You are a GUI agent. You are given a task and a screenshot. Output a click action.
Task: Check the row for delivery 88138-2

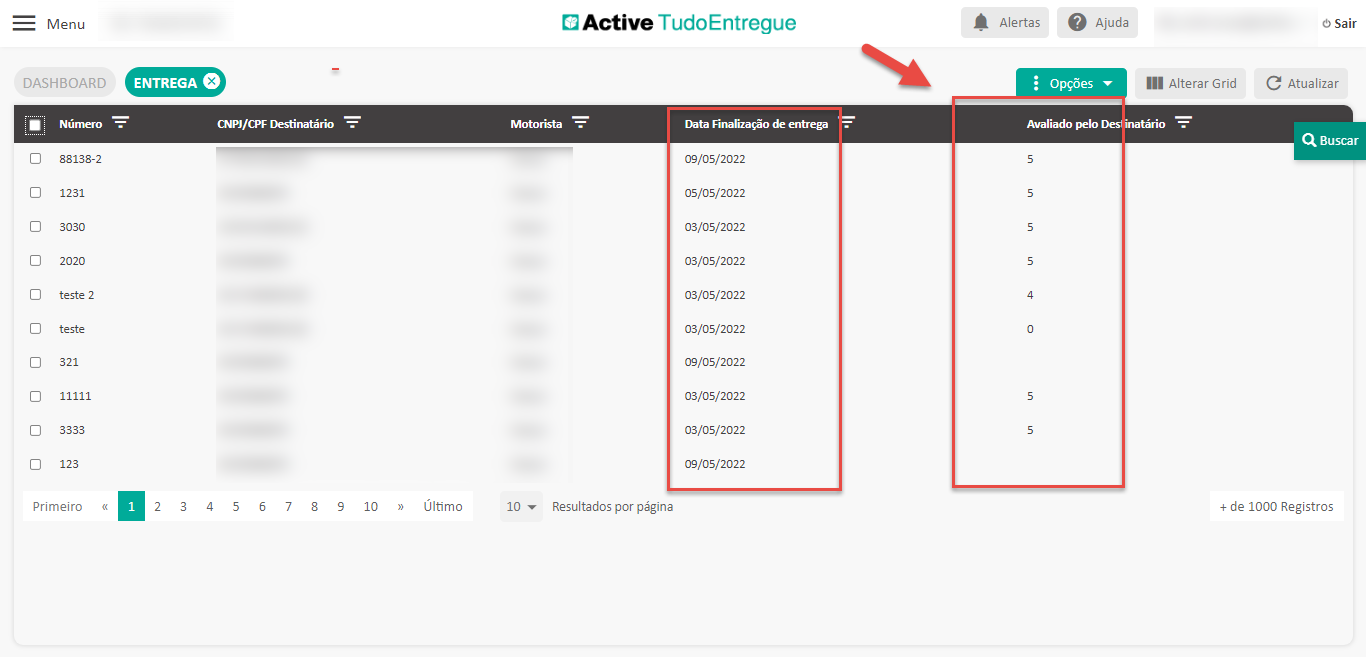tap(35, 159)
